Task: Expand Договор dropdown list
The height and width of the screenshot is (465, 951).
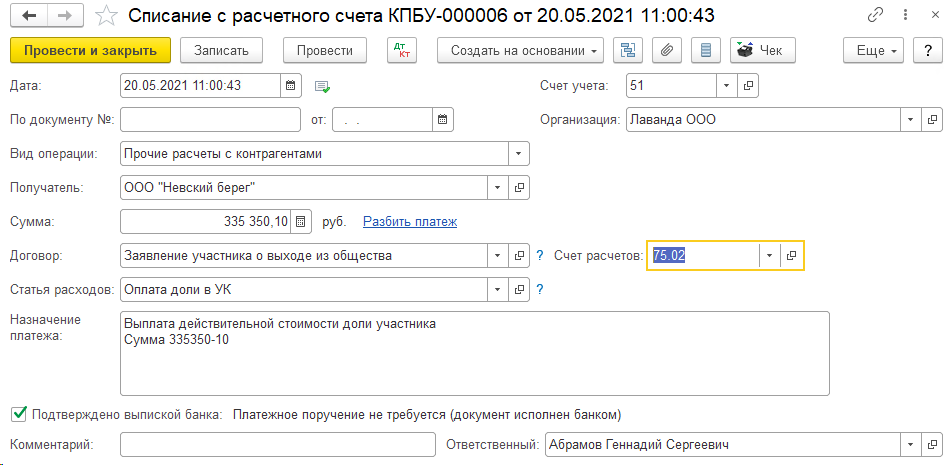Action: pos(497,255)
